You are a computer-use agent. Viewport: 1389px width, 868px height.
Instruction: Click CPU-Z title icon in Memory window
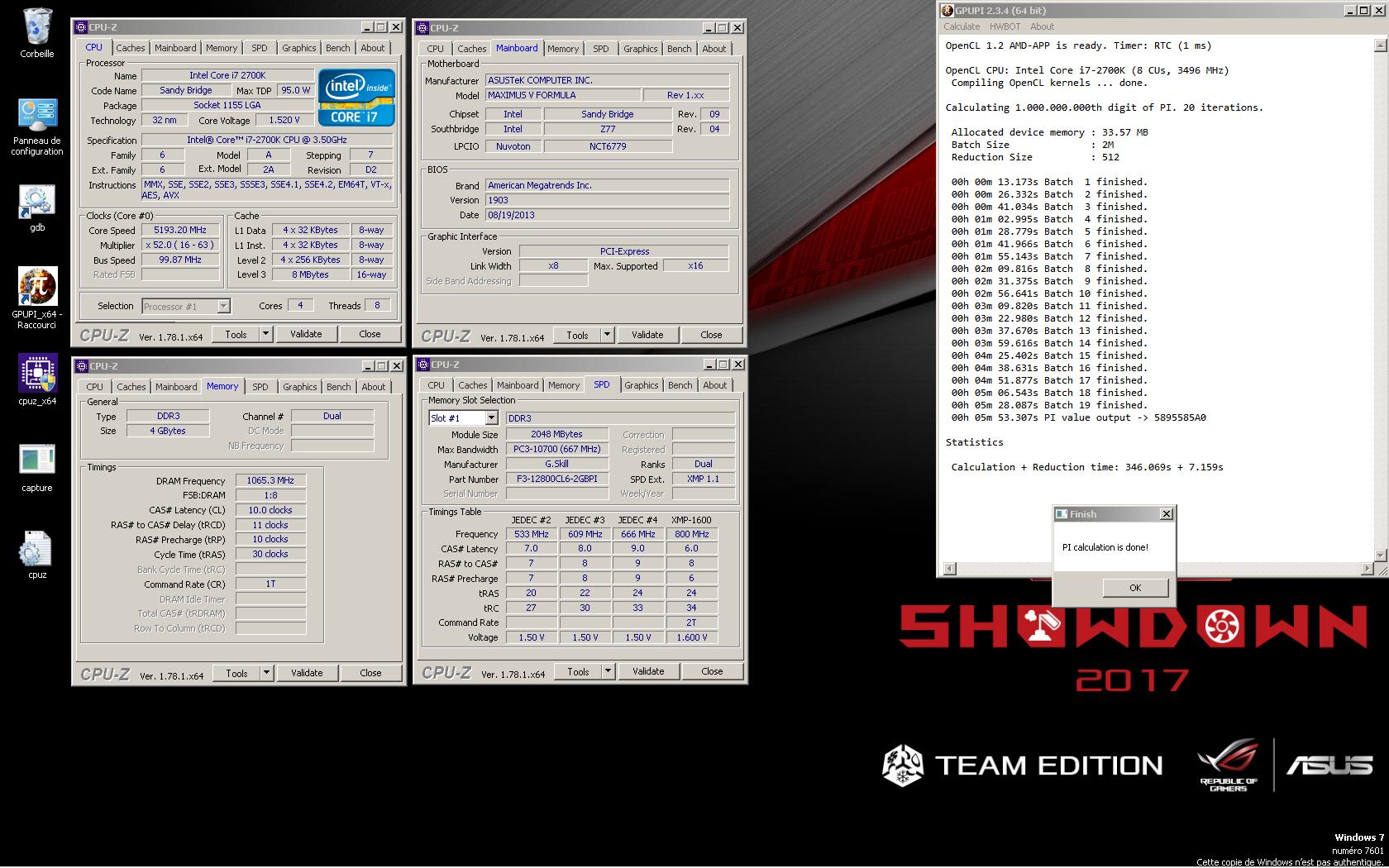(x=81, y=366)
